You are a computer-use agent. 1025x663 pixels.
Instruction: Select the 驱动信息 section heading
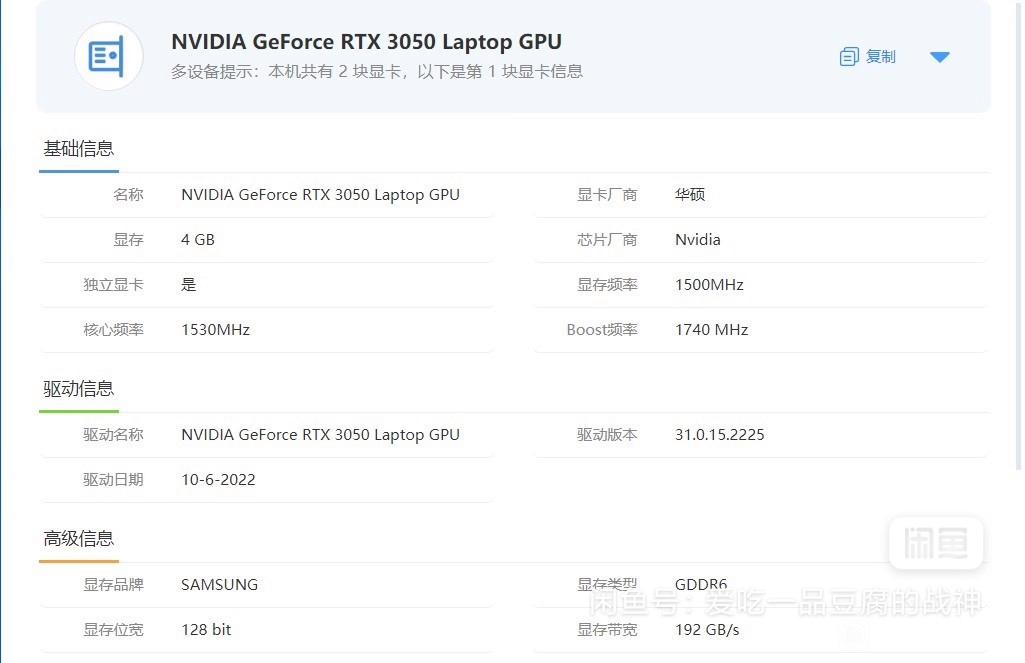click(x=78, y=389)
